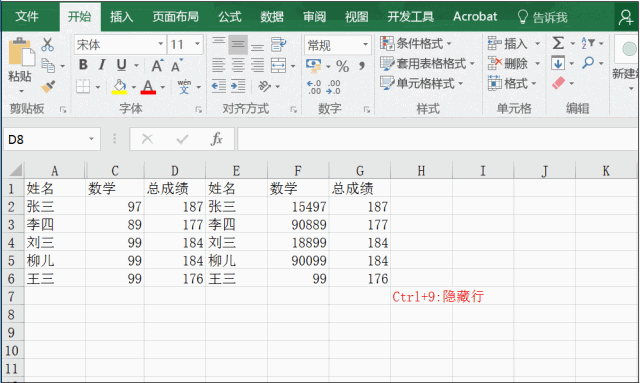Select column header F
The image size is (640, 383).
(x=298, y=171)
